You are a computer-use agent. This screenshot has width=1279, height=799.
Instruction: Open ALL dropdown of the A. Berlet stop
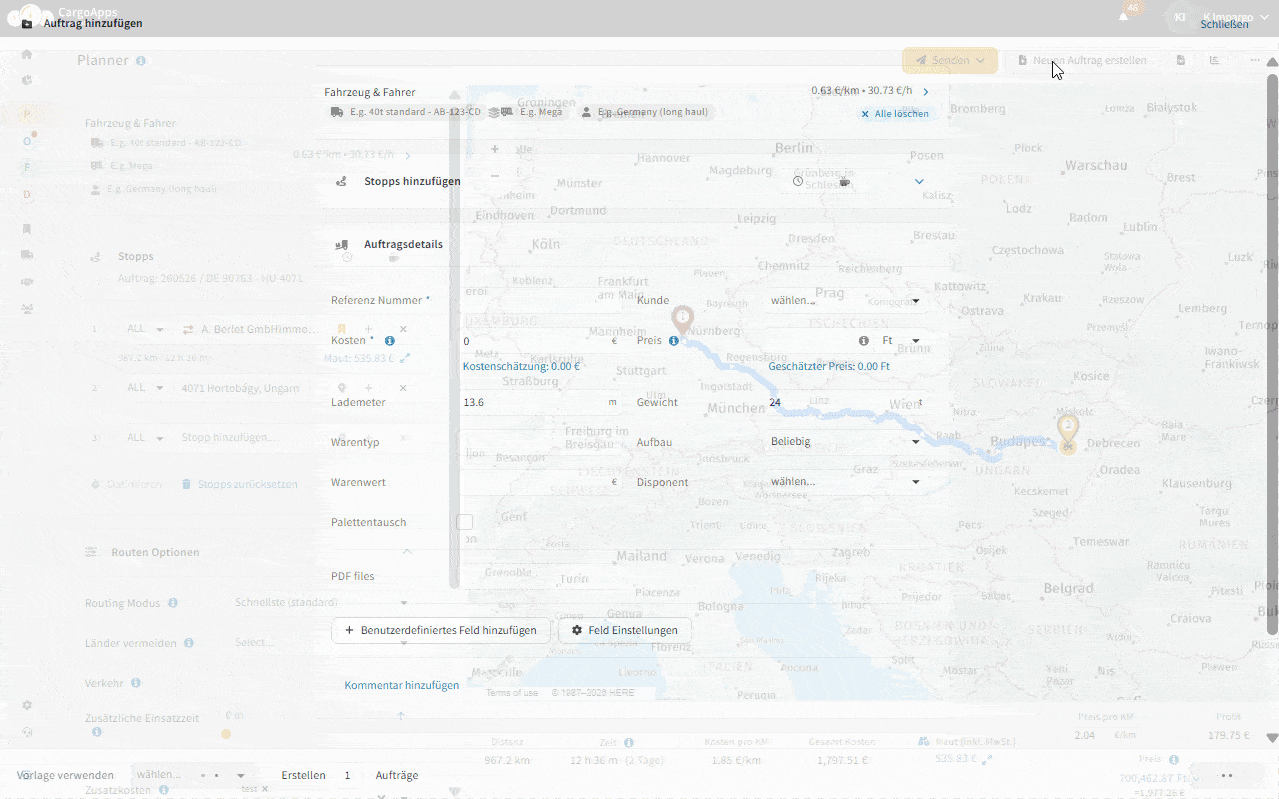[x=145, y=329]
